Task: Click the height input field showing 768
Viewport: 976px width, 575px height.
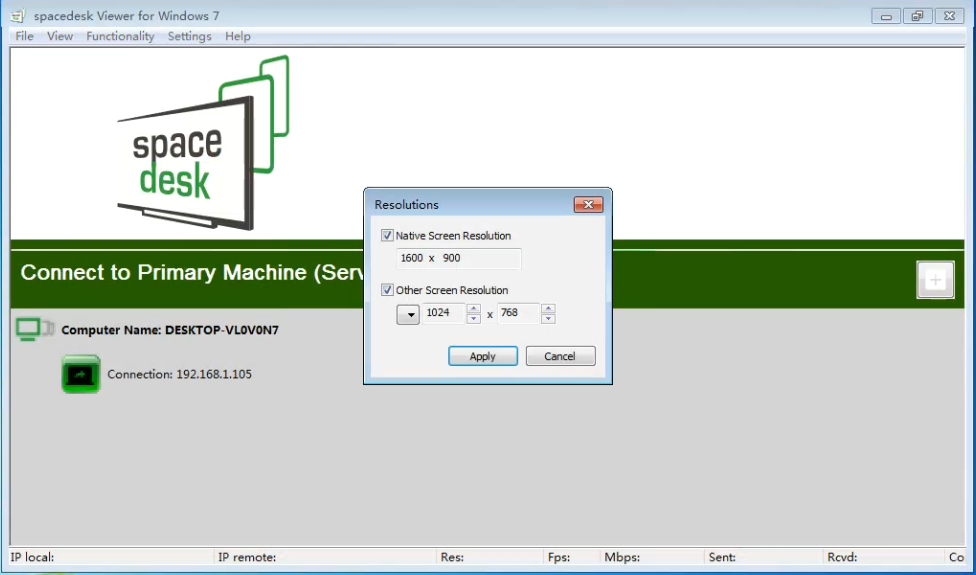Action: (517, 314)
